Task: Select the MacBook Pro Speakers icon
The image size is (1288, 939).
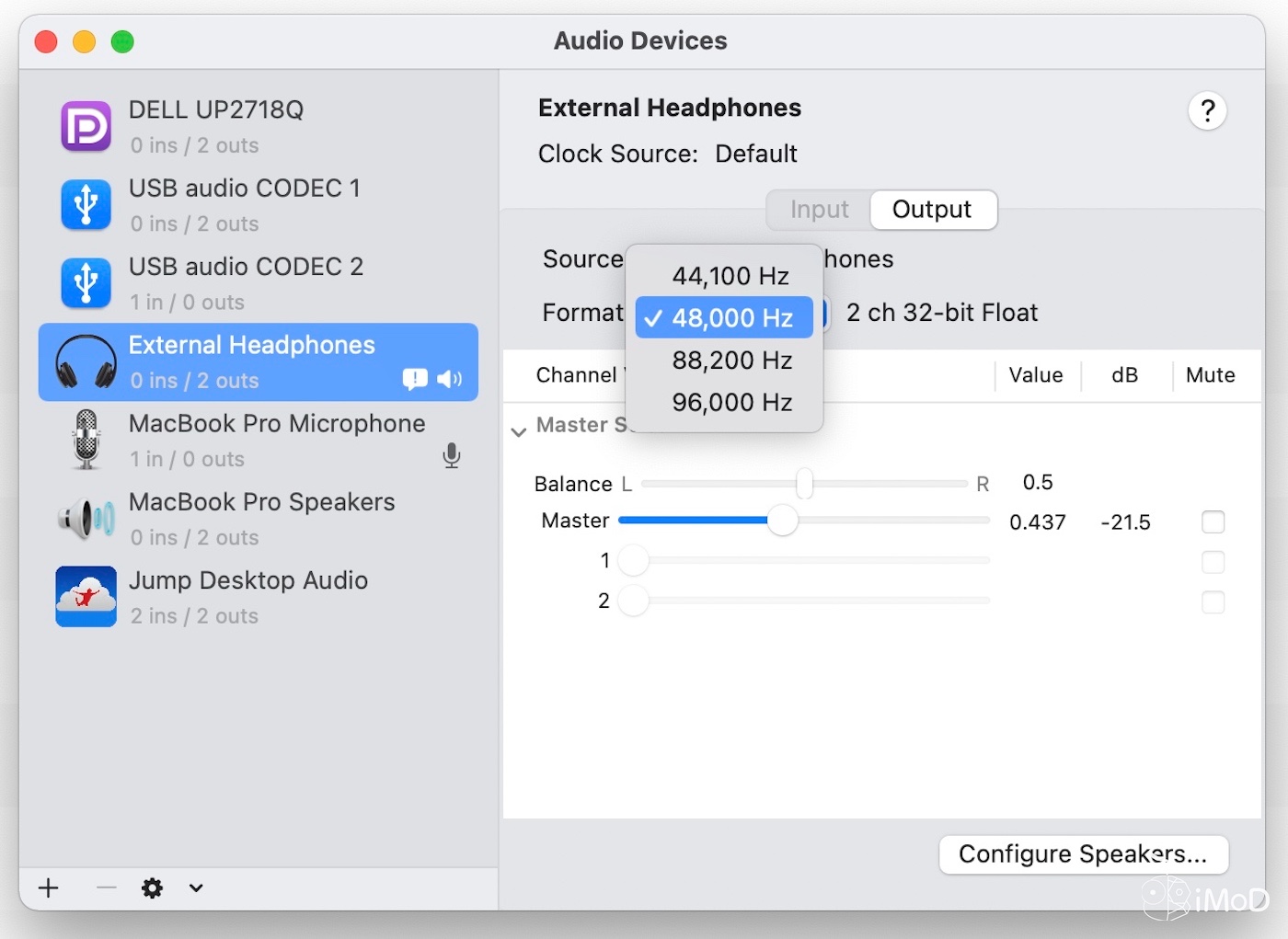Action: tap(86, 519)
